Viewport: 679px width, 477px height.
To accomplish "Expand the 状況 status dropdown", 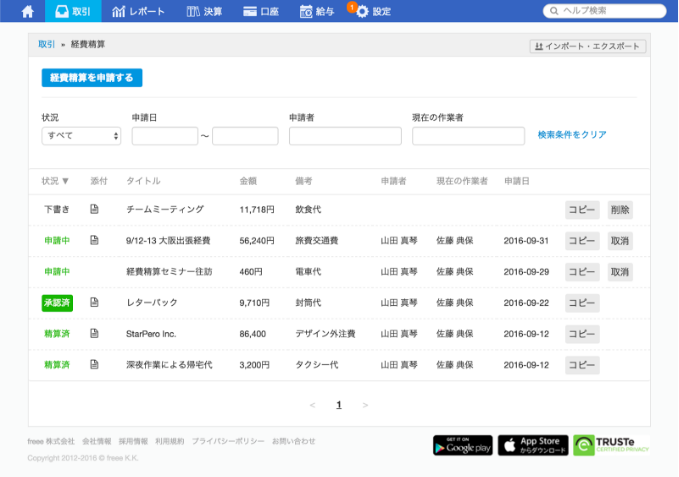I will (x=81, y=136).
